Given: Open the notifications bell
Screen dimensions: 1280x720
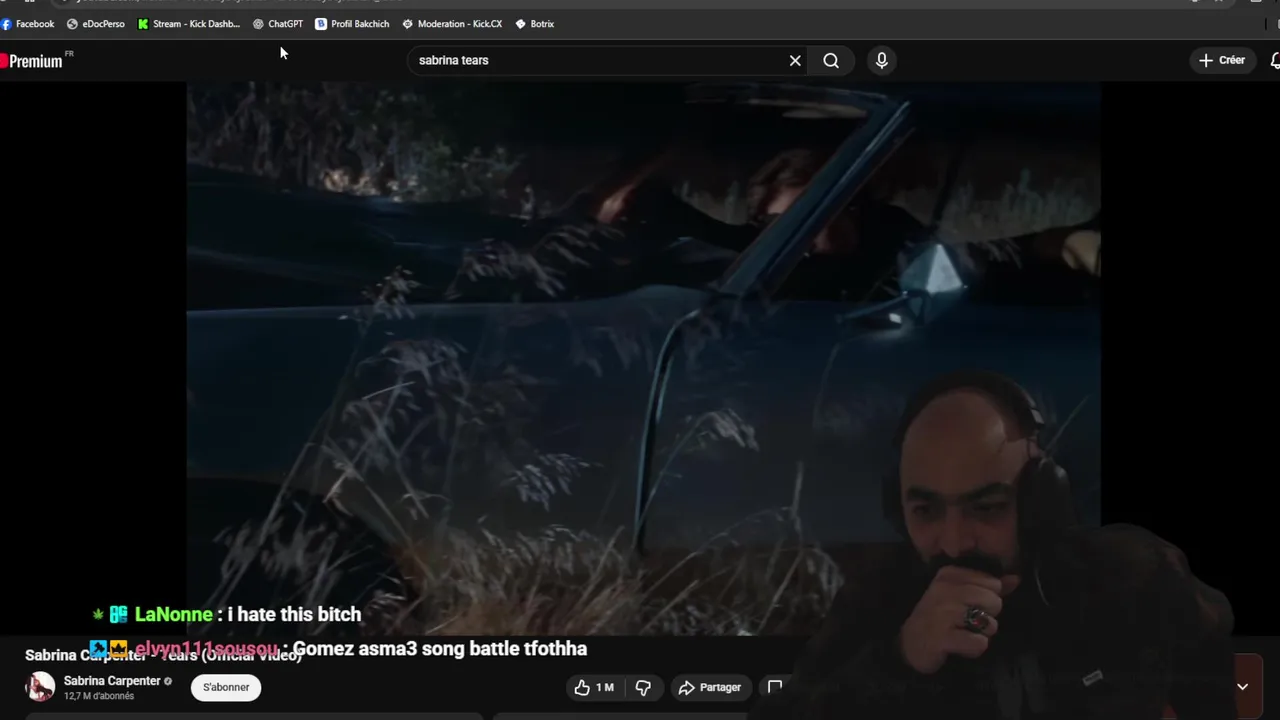Looking at the screenshot, I should 1274,61.
